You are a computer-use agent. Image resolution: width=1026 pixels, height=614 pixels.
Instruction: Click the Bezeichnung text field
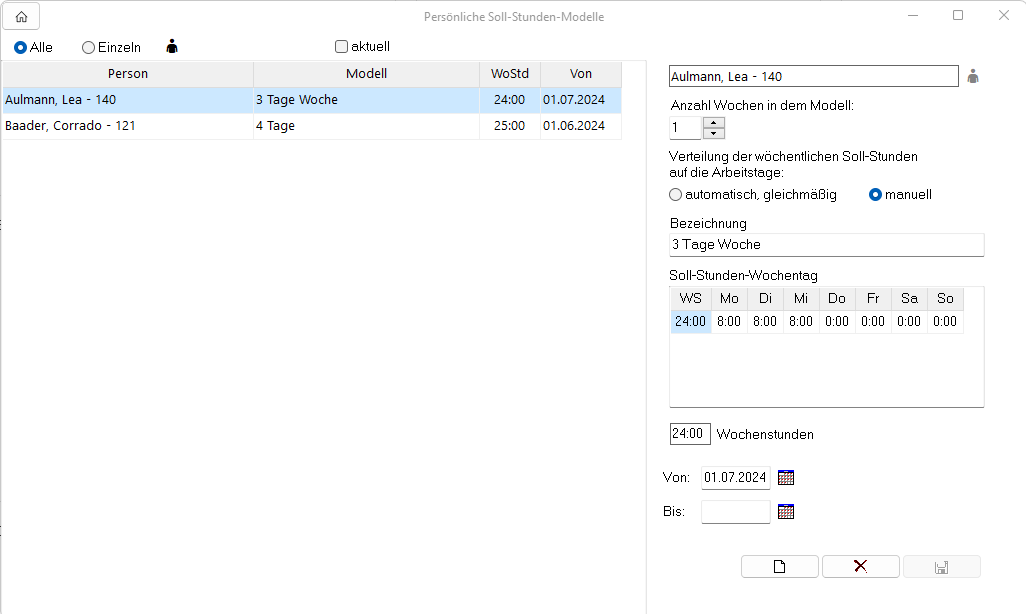[826, 245]
